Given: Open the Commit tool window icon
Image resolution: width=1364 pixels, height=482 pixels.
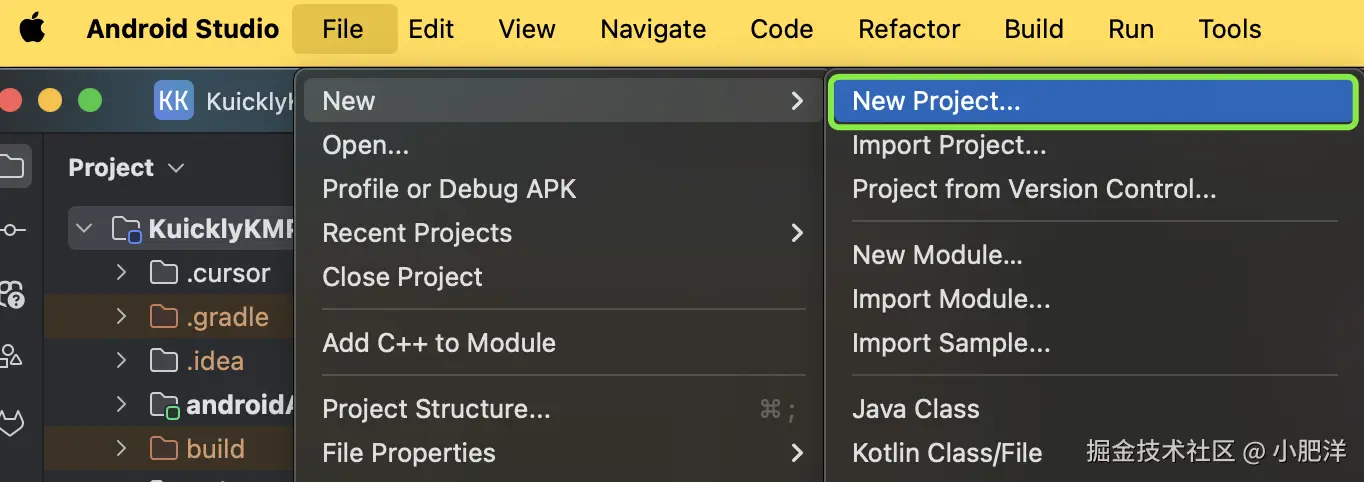Looking at the screenshot, I should (x=12, y=230).
